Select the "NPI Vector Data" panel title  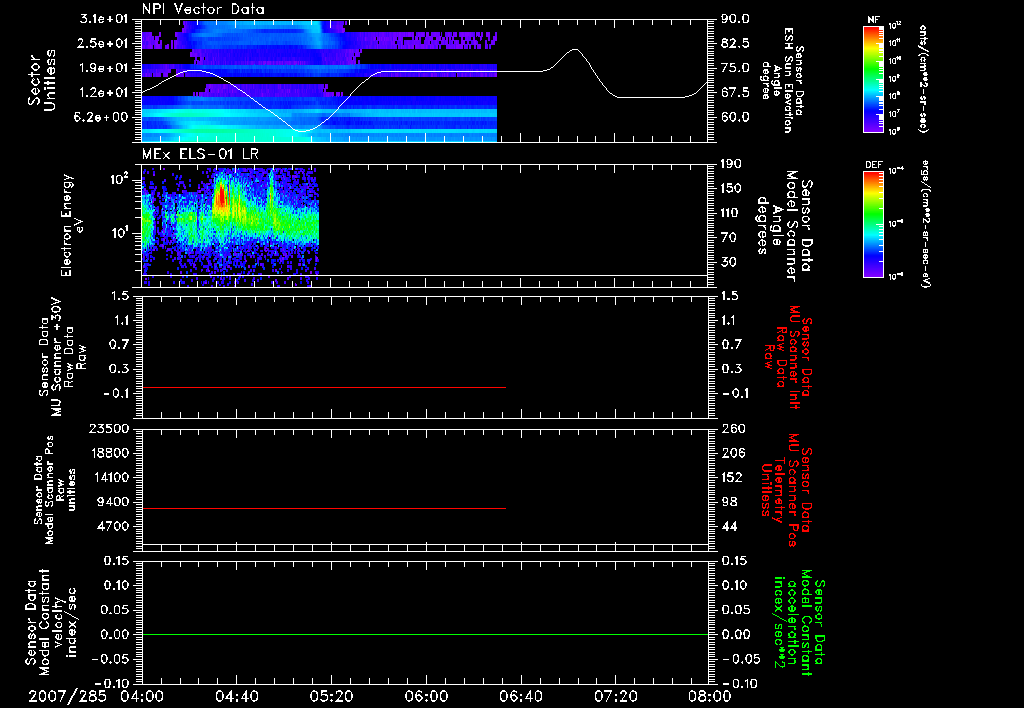pyautogui.click(x=203, y=9)
